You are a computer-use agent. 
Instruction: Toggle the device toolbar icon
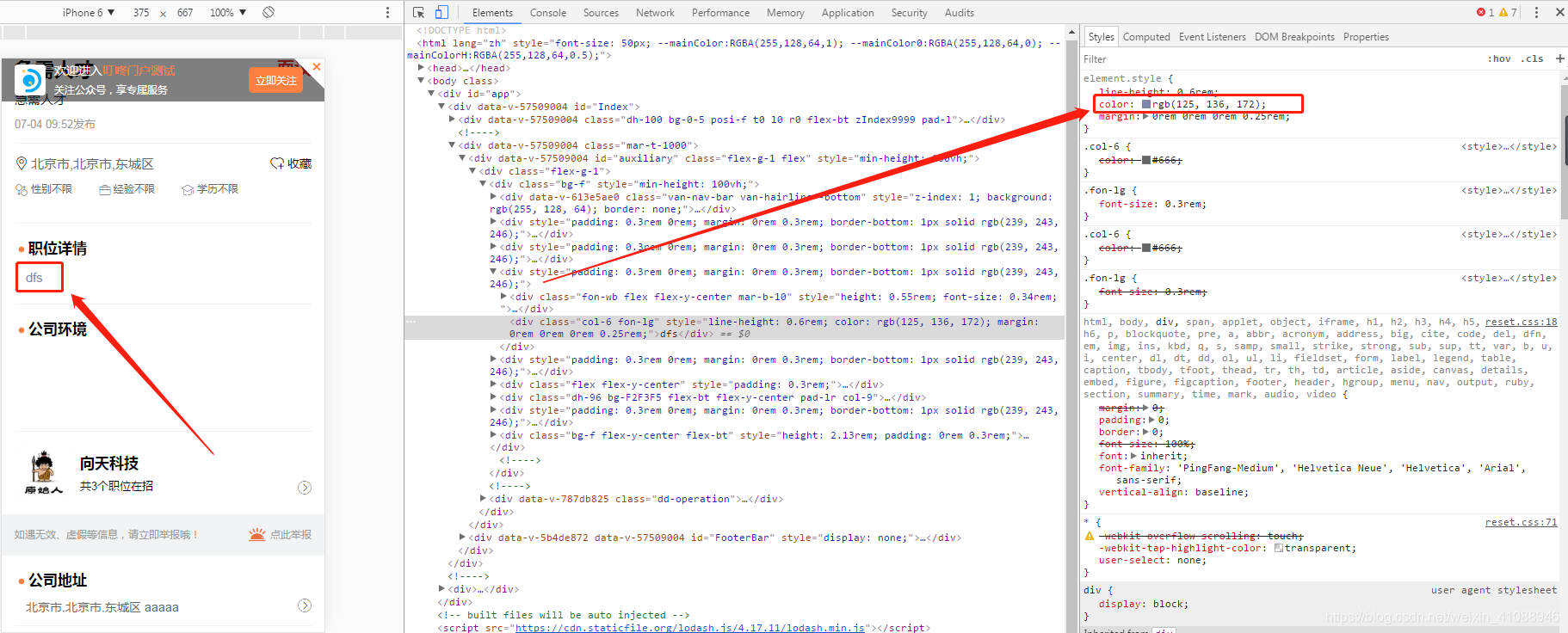pos(441,12)
